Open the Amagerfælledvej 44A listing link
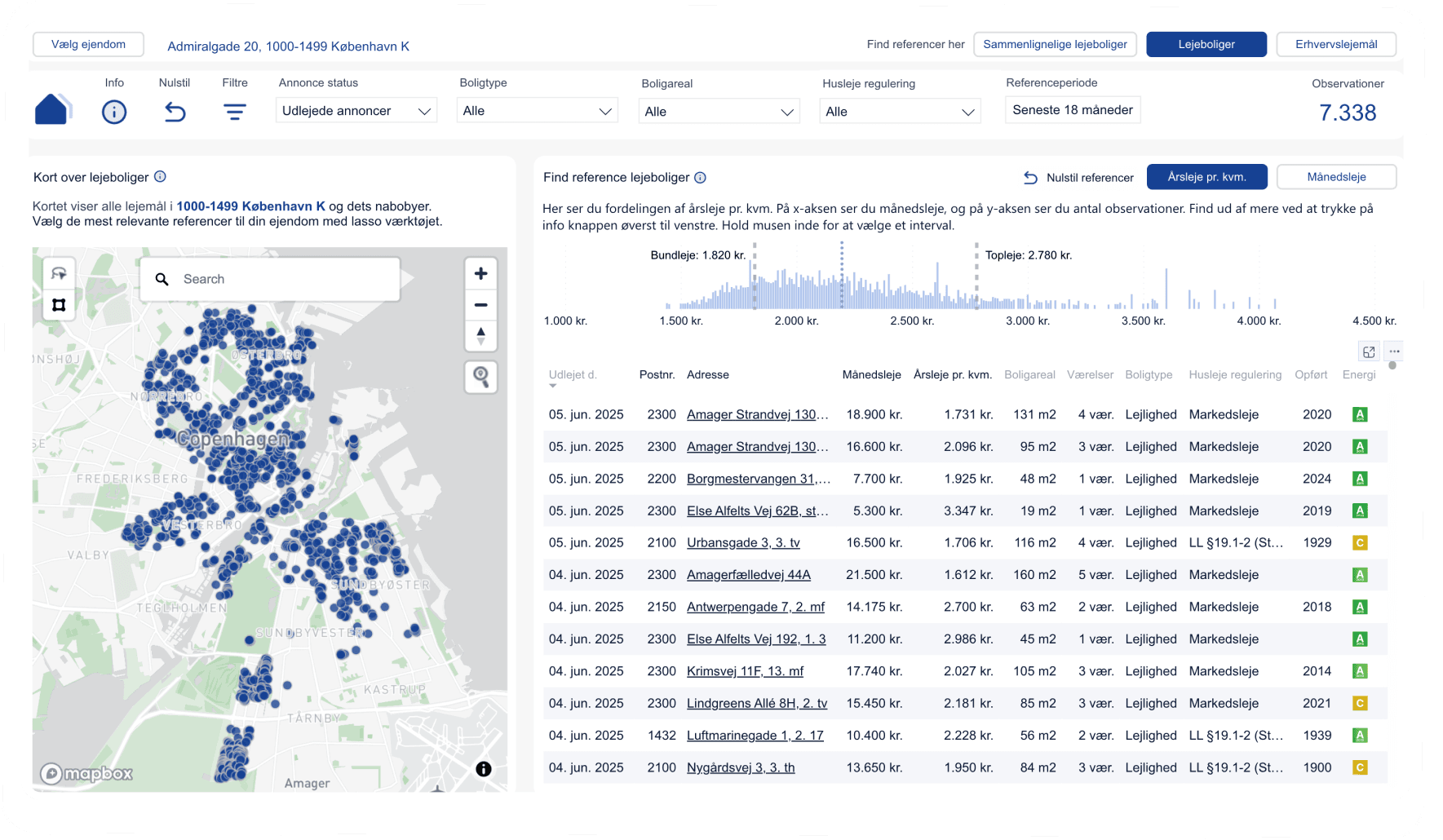 (x=748, y=574)
